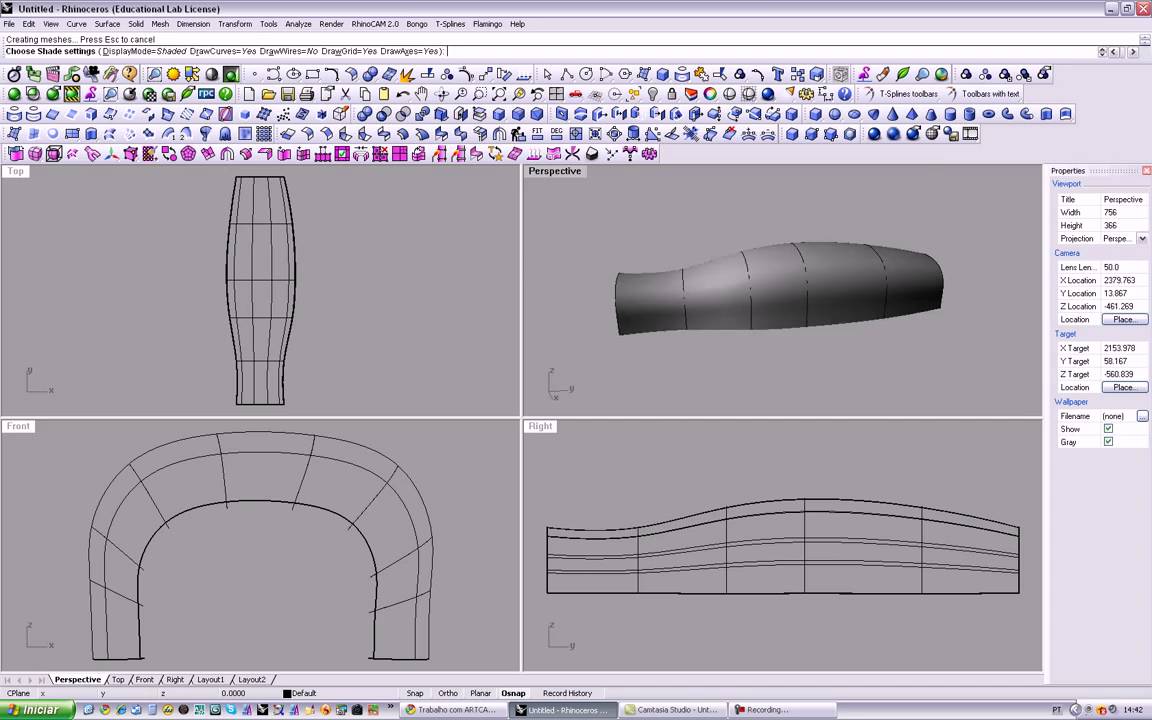Open the Top viewport title menu

(x=16, y=171)
